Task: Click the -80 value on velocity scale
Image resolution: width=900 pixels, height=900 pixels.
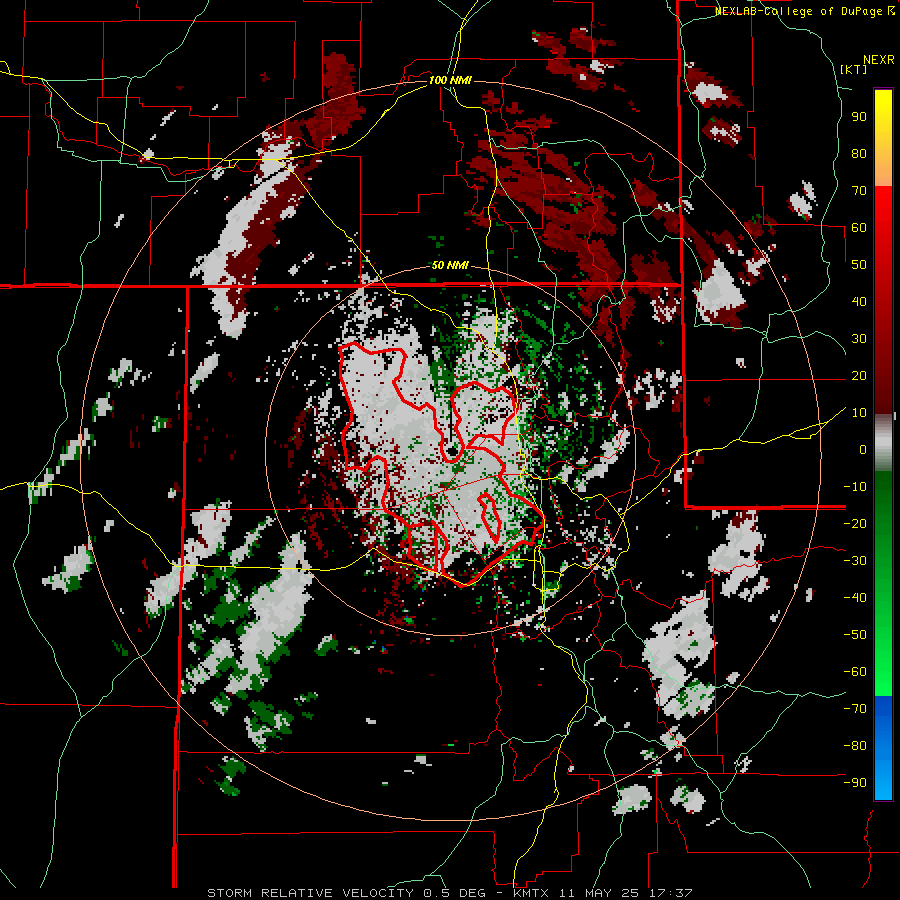Action: [855, 746]
